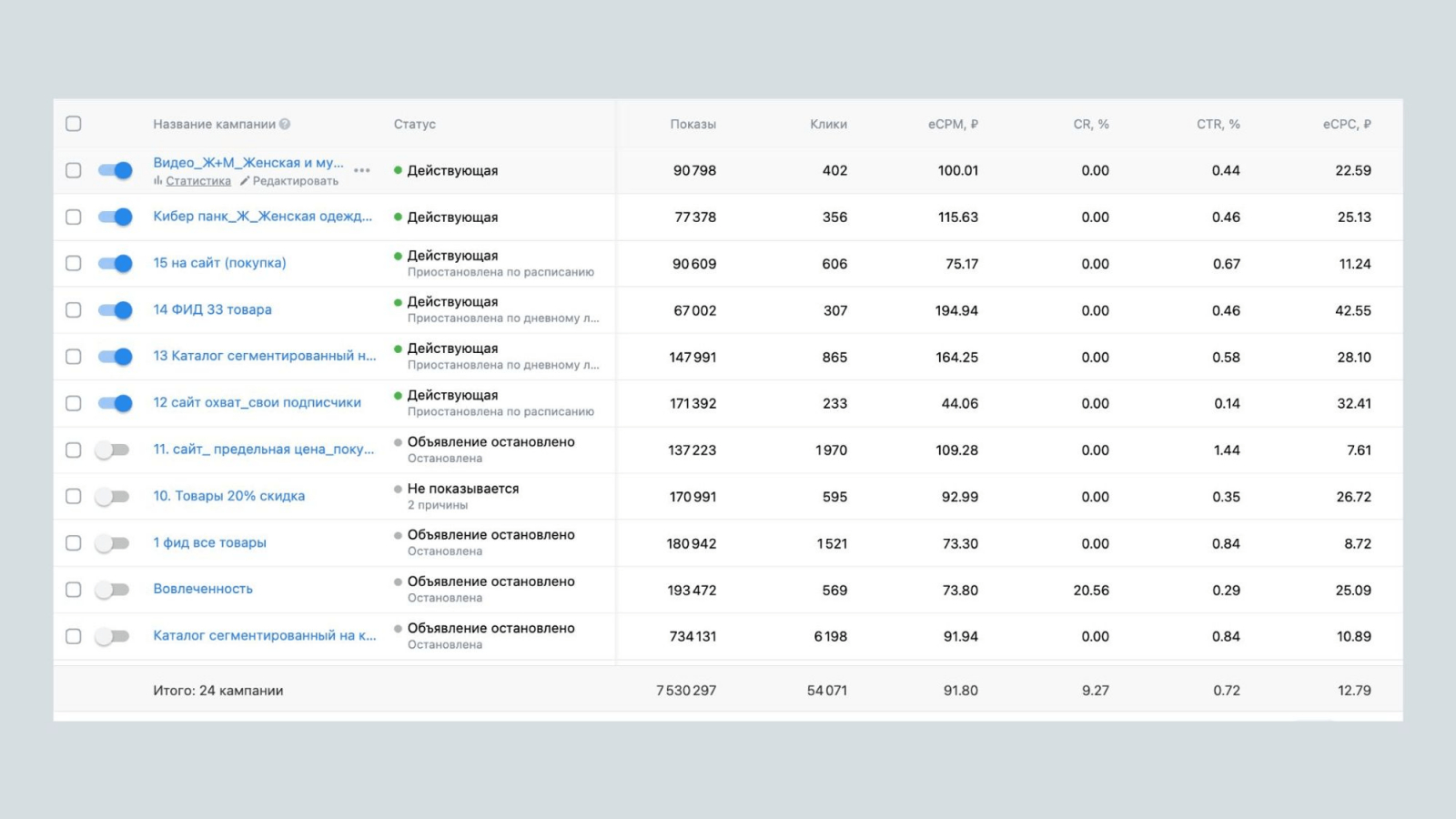The height and width of the screenshot is (819, 1456).
Task: Open 13 Каталог сегментированный н... campaign
Action: click(x=265, y=356)
